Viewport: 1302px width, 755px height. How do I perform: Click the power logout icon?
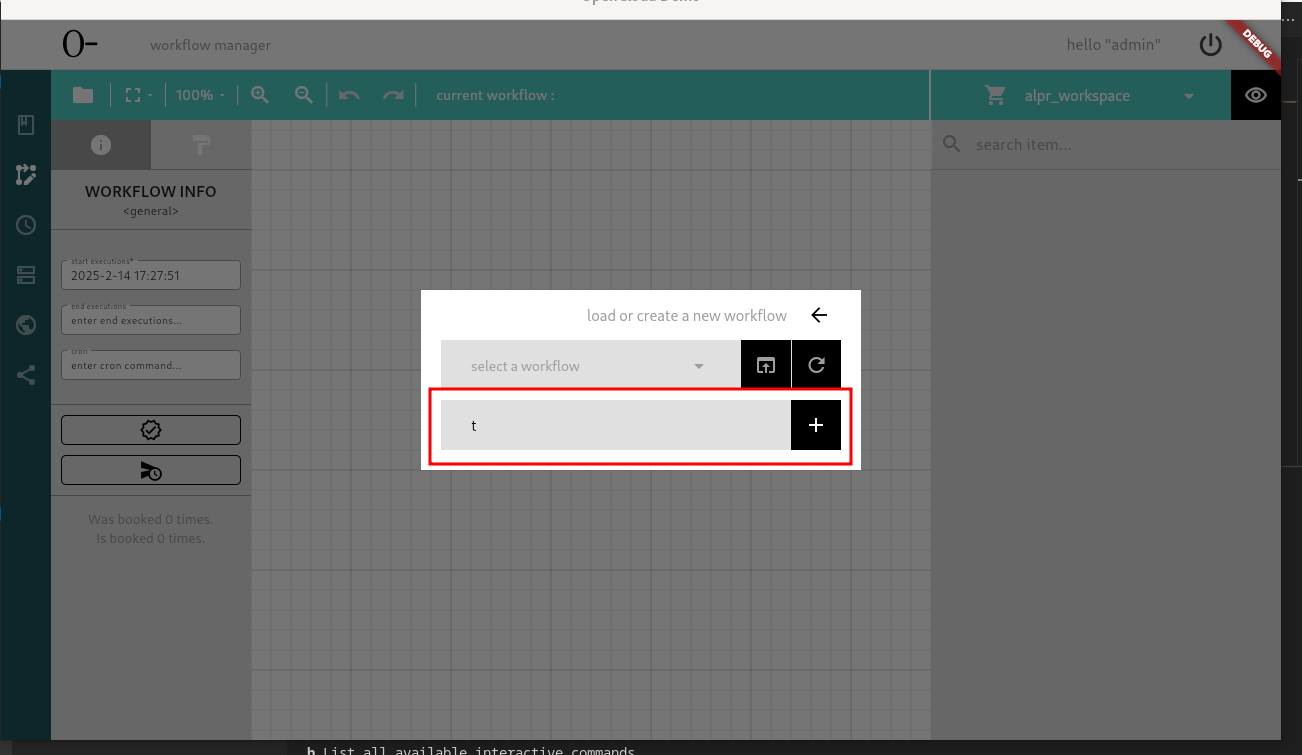(1210, 44)
